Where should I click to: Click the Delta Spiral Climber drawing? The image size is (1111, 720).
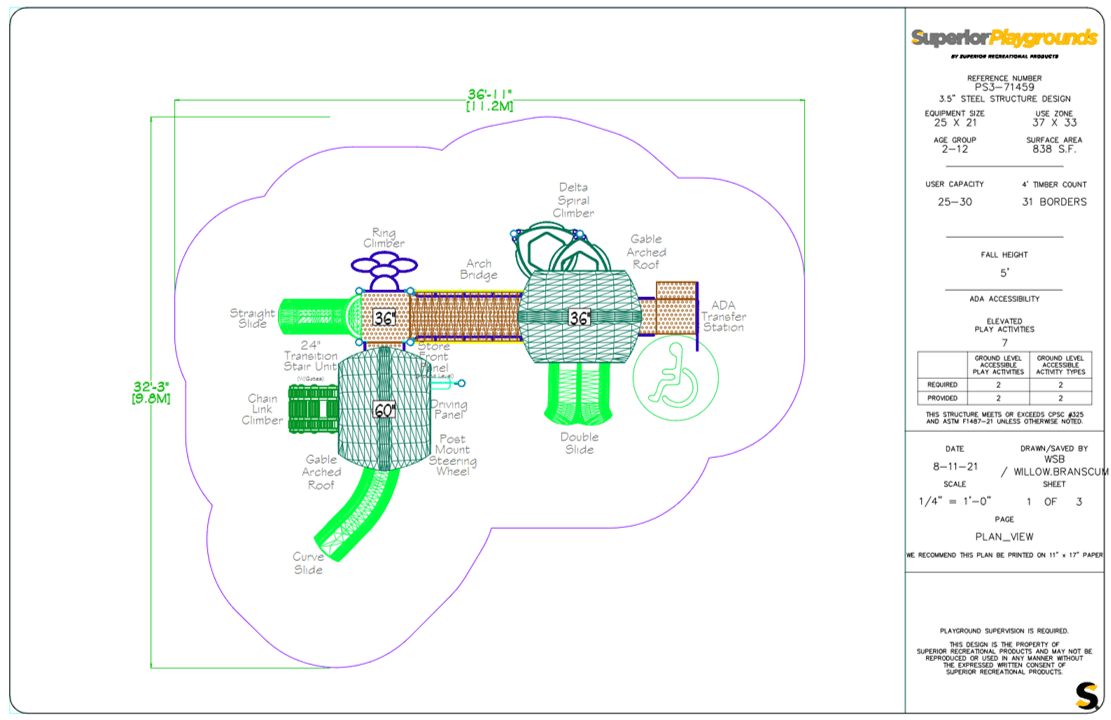(560, 249)
